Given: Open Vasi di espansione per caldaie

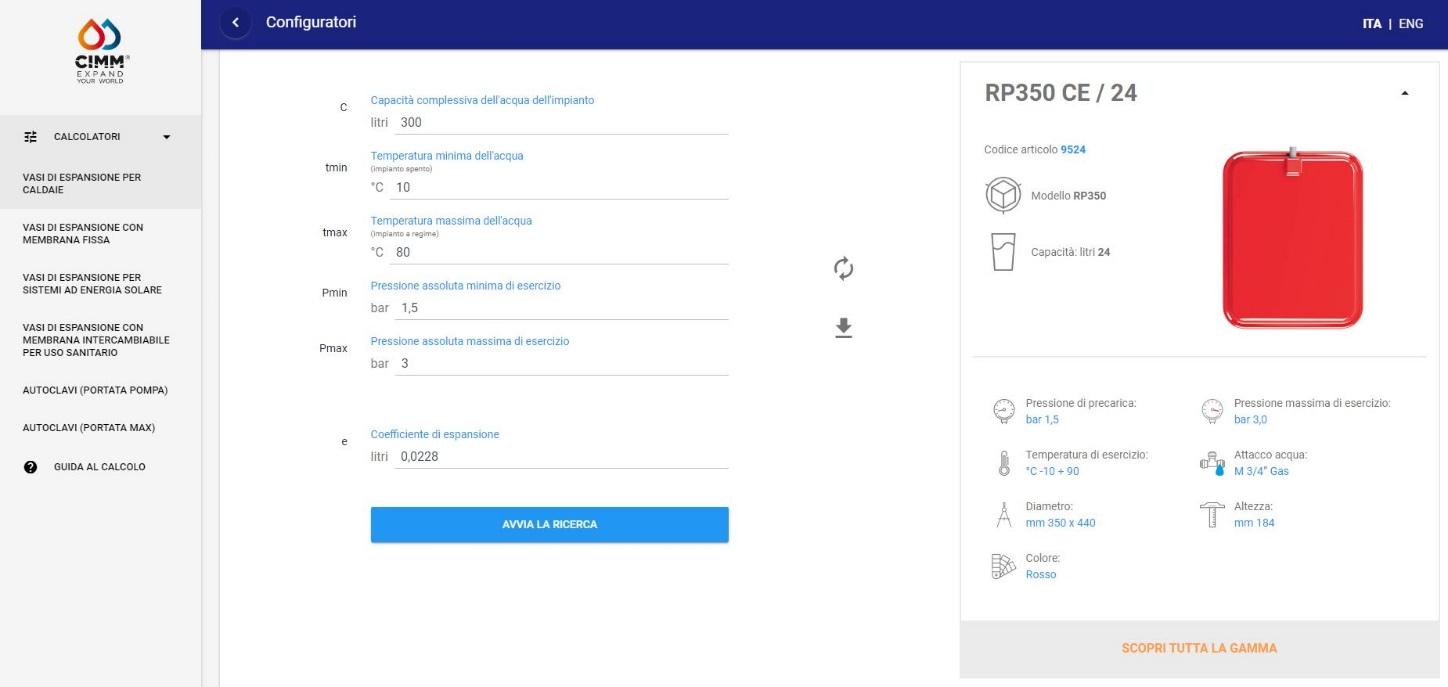Looking at the screenshot, I should pyautogui.click(x=100, y=184).
